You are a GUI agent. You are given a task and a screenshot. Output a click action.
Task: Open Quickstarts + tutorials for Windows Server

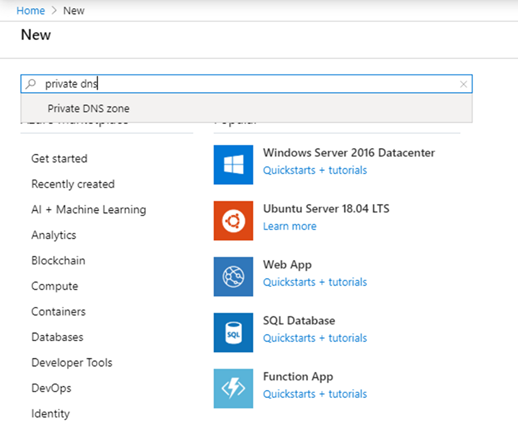pyautogui.click(x=315, y=170)
